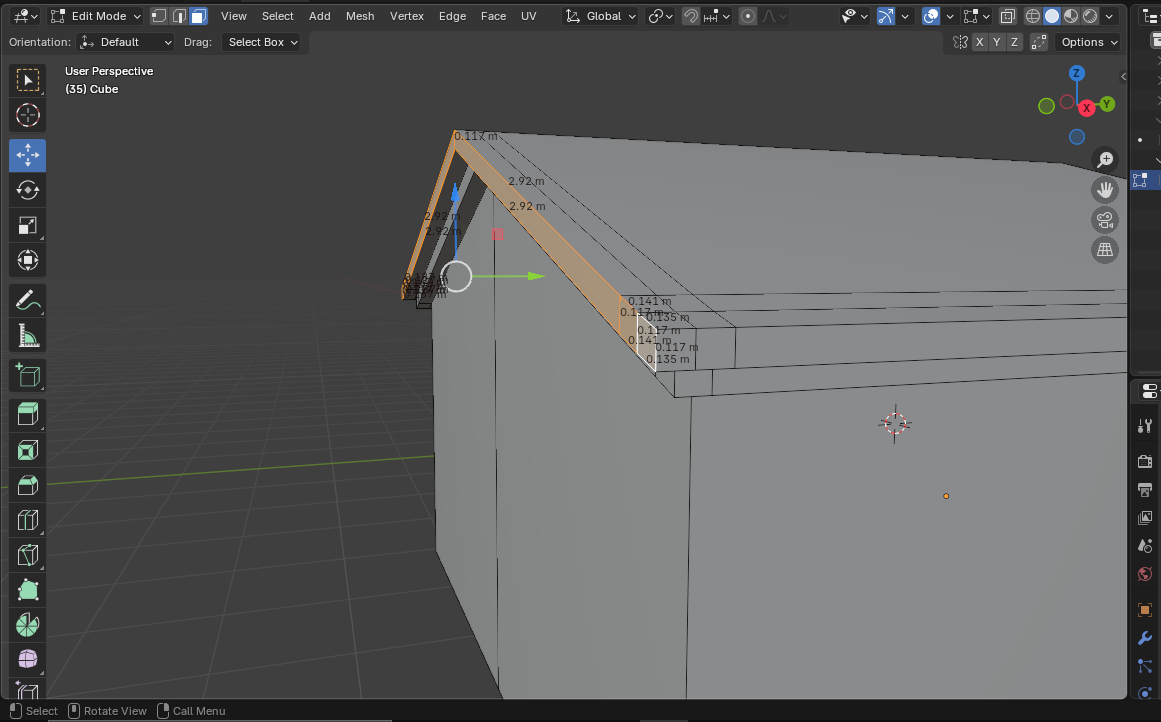Switch to Face select mode

pos(198,16)
